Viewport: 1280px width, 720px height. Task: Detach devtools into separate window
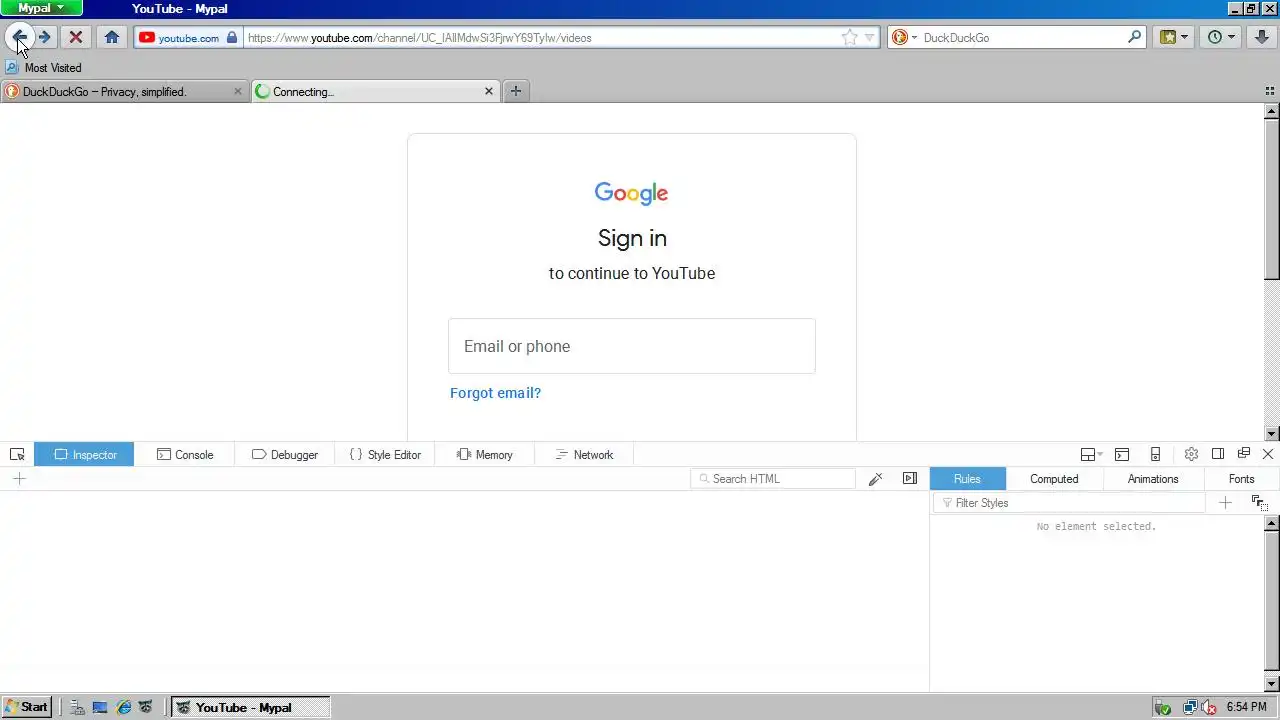(1244, 454)
